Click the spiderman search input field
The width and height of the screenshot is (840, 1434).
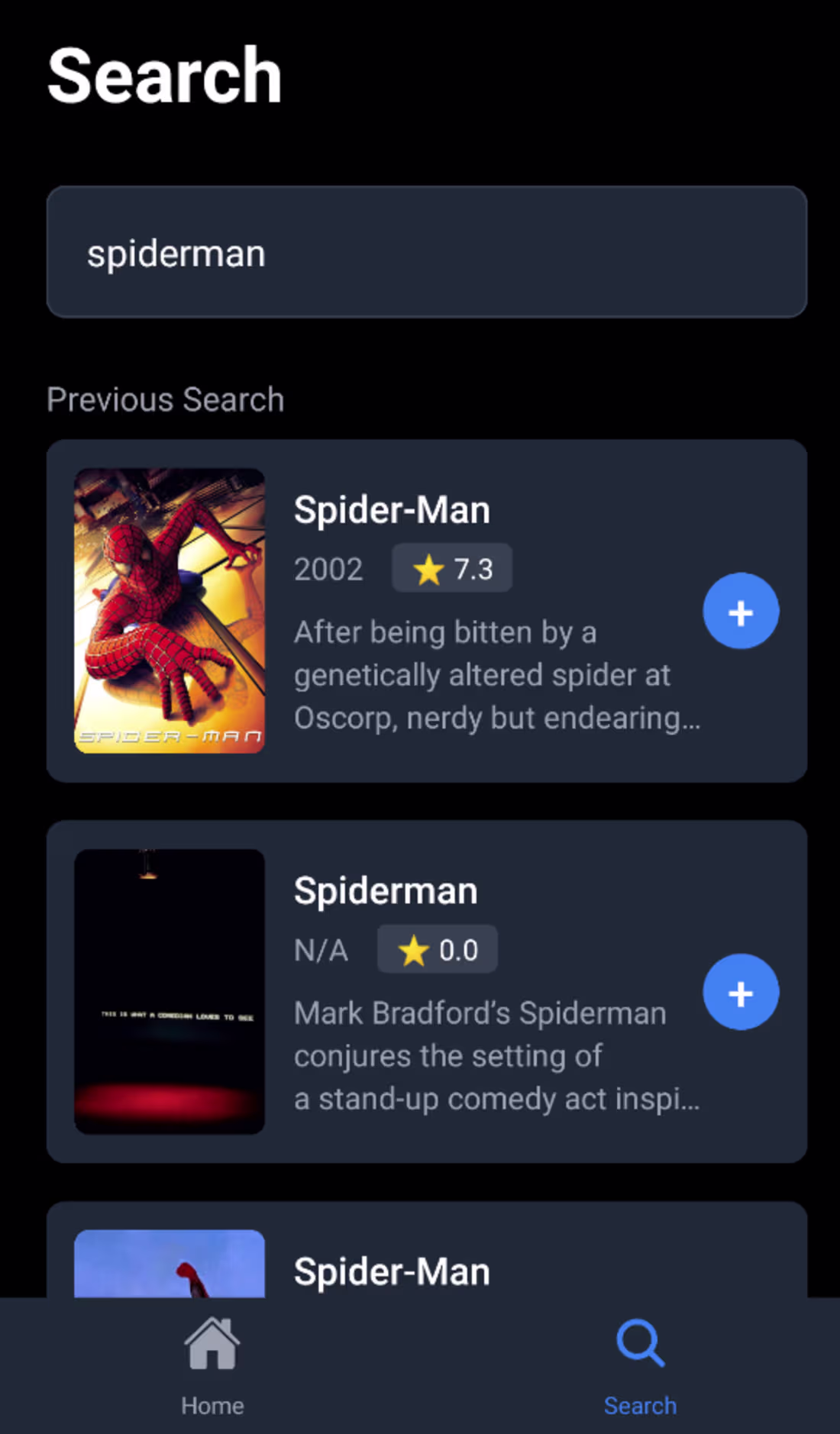pyautogui.click(x=425, y=252)
